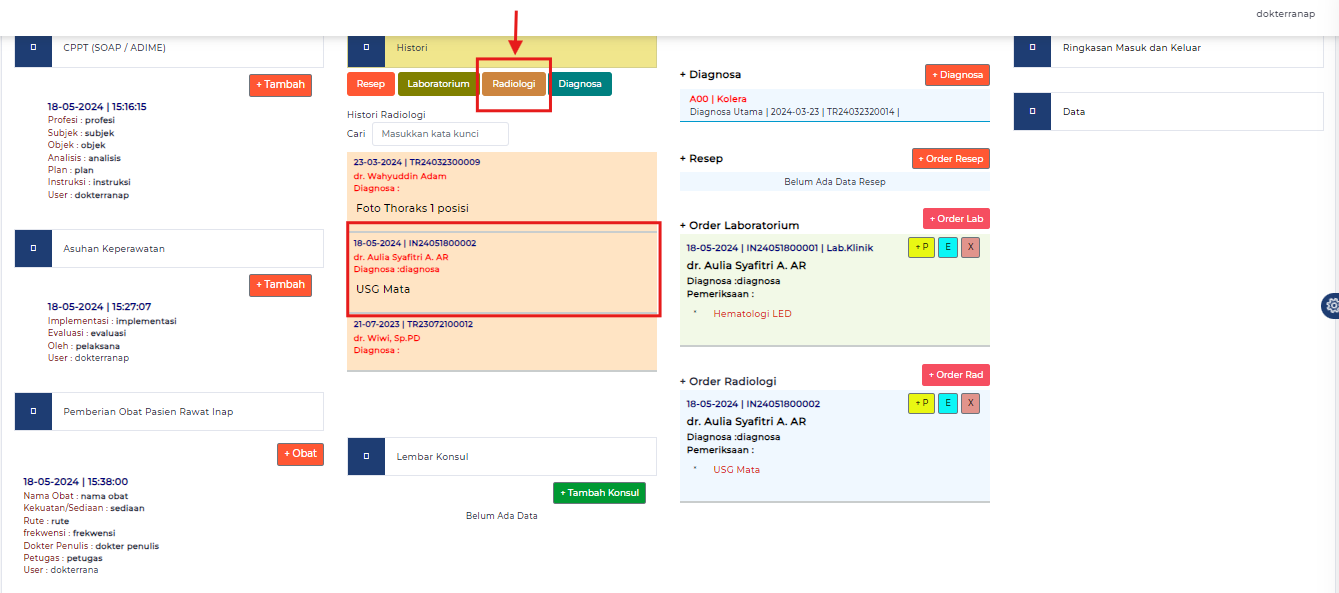Click the blue icon in the Histori header

coord(366,48)
